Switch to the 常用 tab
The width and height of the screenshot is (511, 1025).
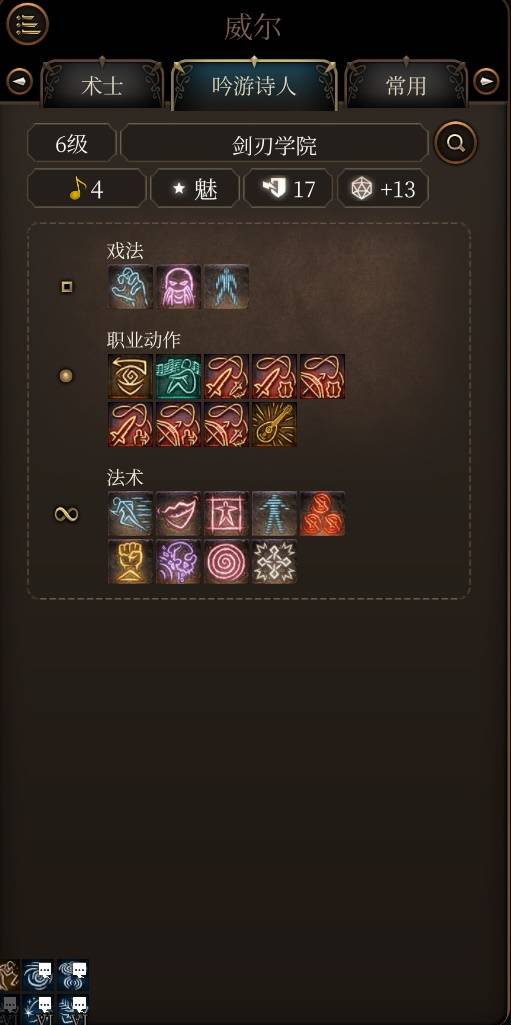pos(406,84)
